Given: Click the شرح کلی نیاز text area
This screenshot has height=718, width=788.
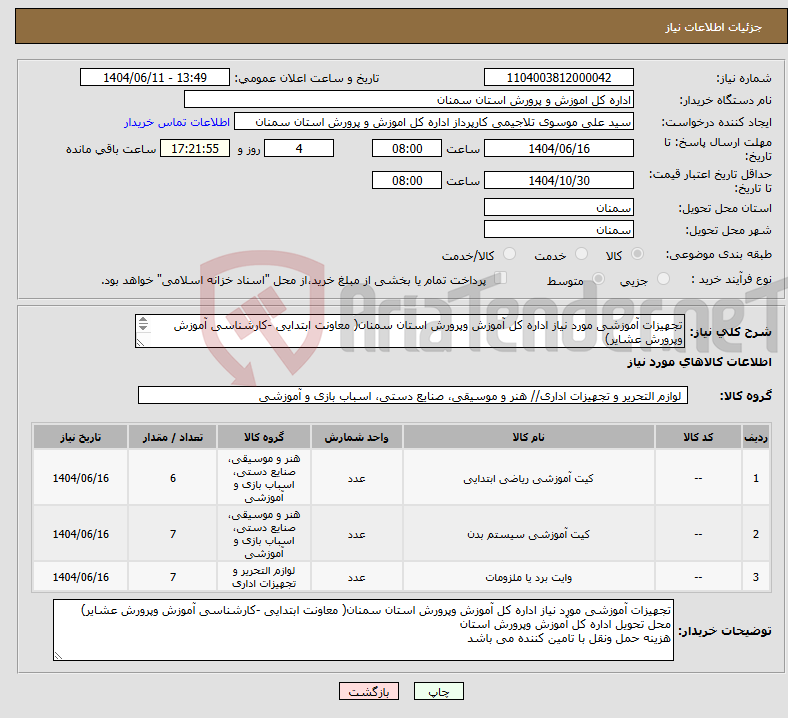Looking at the screenshot, I should coord(410,331).
